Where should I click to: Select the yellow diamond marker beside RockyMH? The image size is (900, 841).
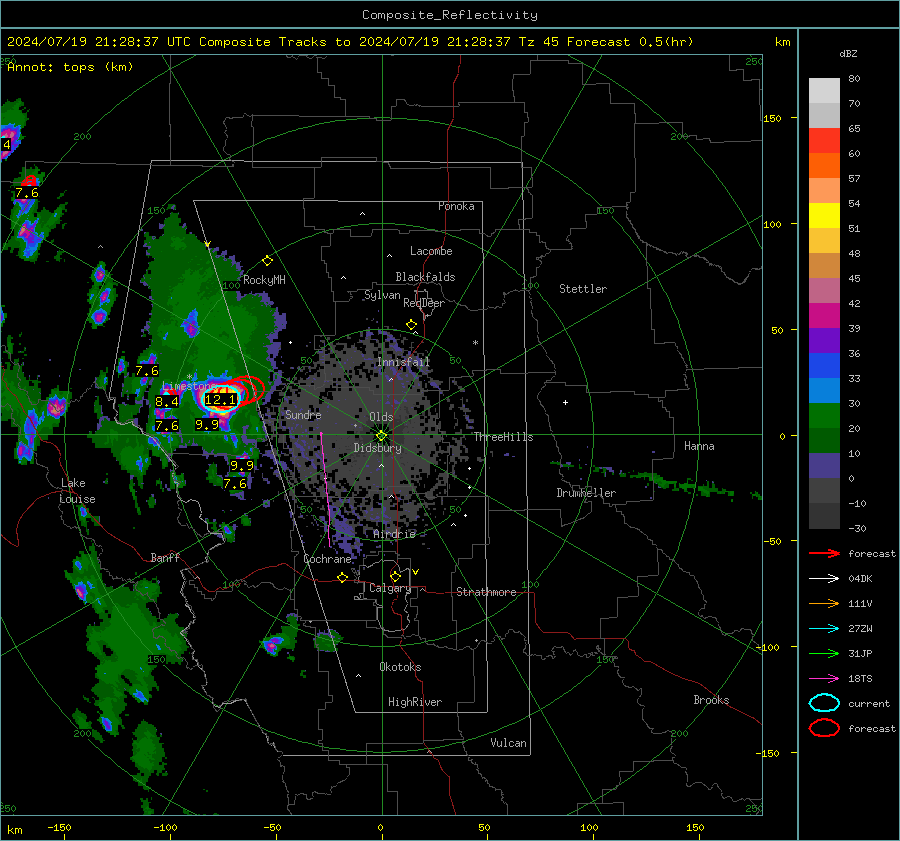click(x=267, y=261)
